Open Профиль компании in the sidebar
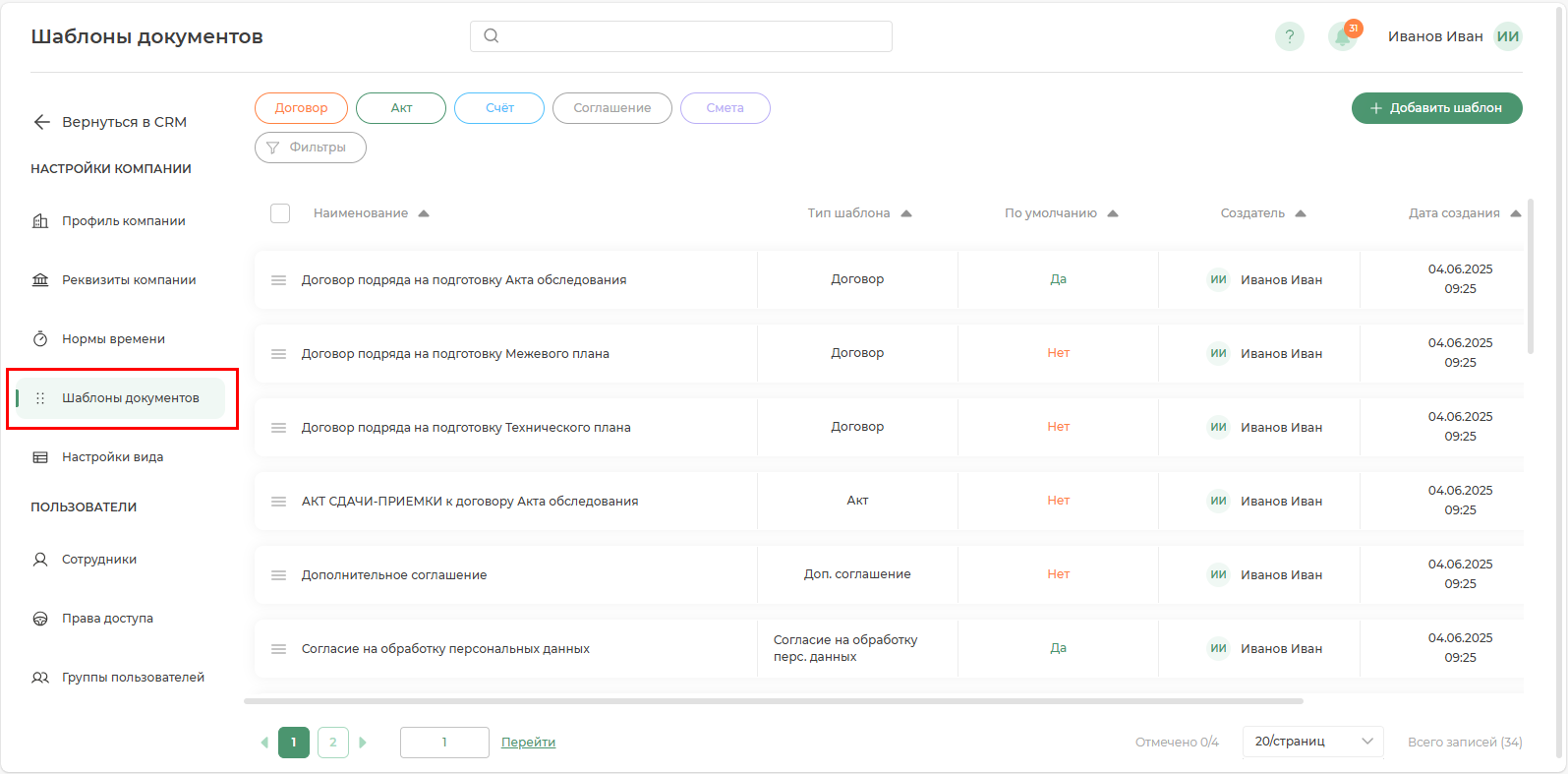 123,221
